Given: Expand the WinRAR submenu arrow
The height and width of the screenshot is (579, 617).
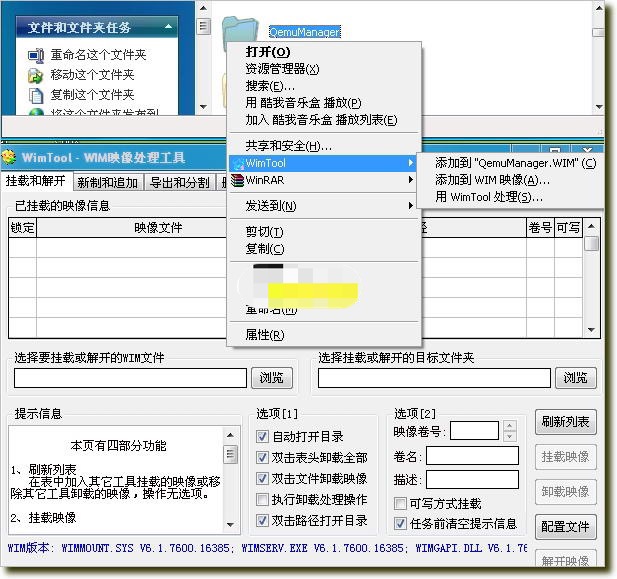Looking at the screenshot, I should 410,179.
